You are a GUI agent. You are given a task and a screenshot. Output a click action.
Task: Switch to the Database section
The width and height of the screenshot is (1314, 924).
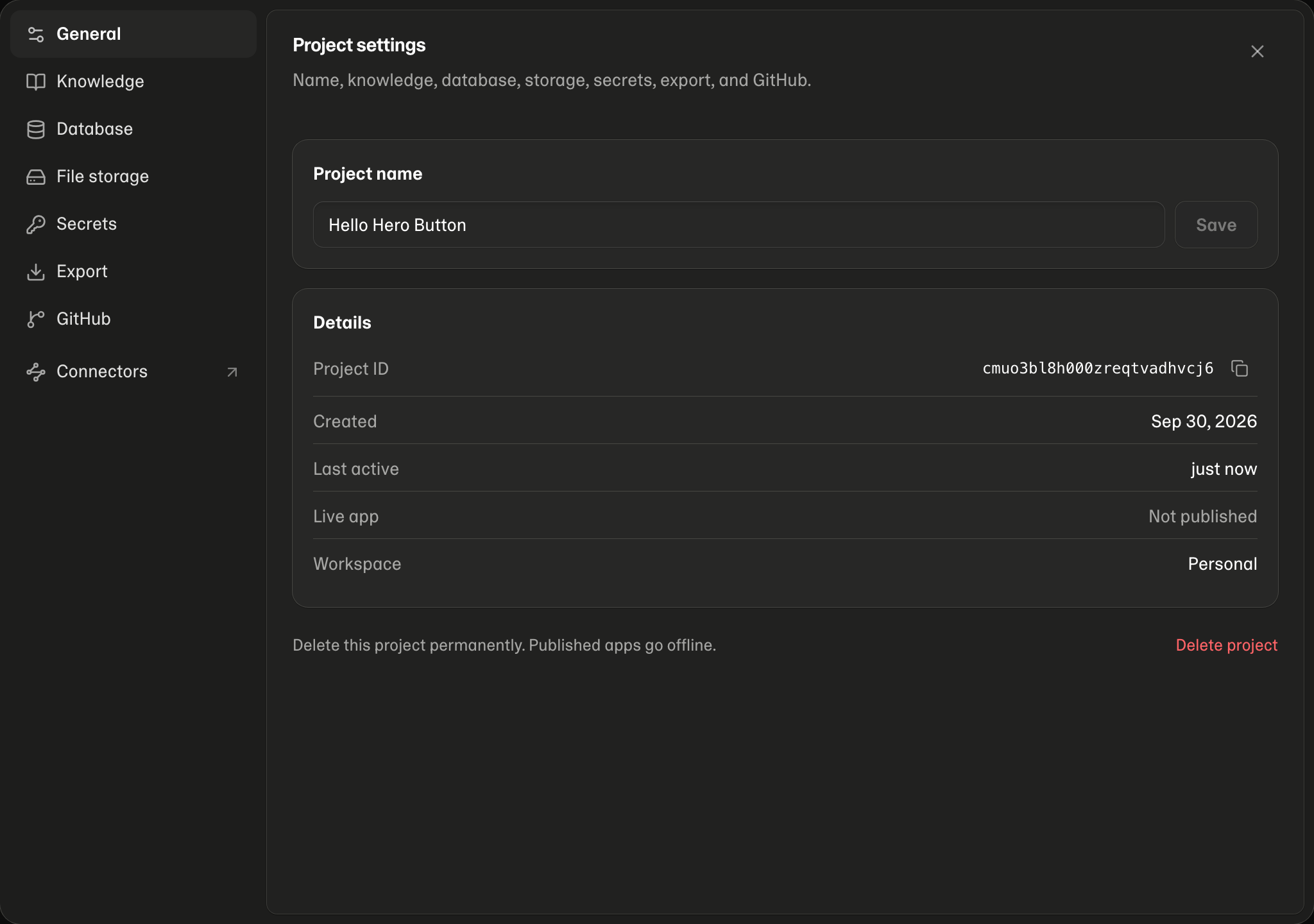coord(94,129)
